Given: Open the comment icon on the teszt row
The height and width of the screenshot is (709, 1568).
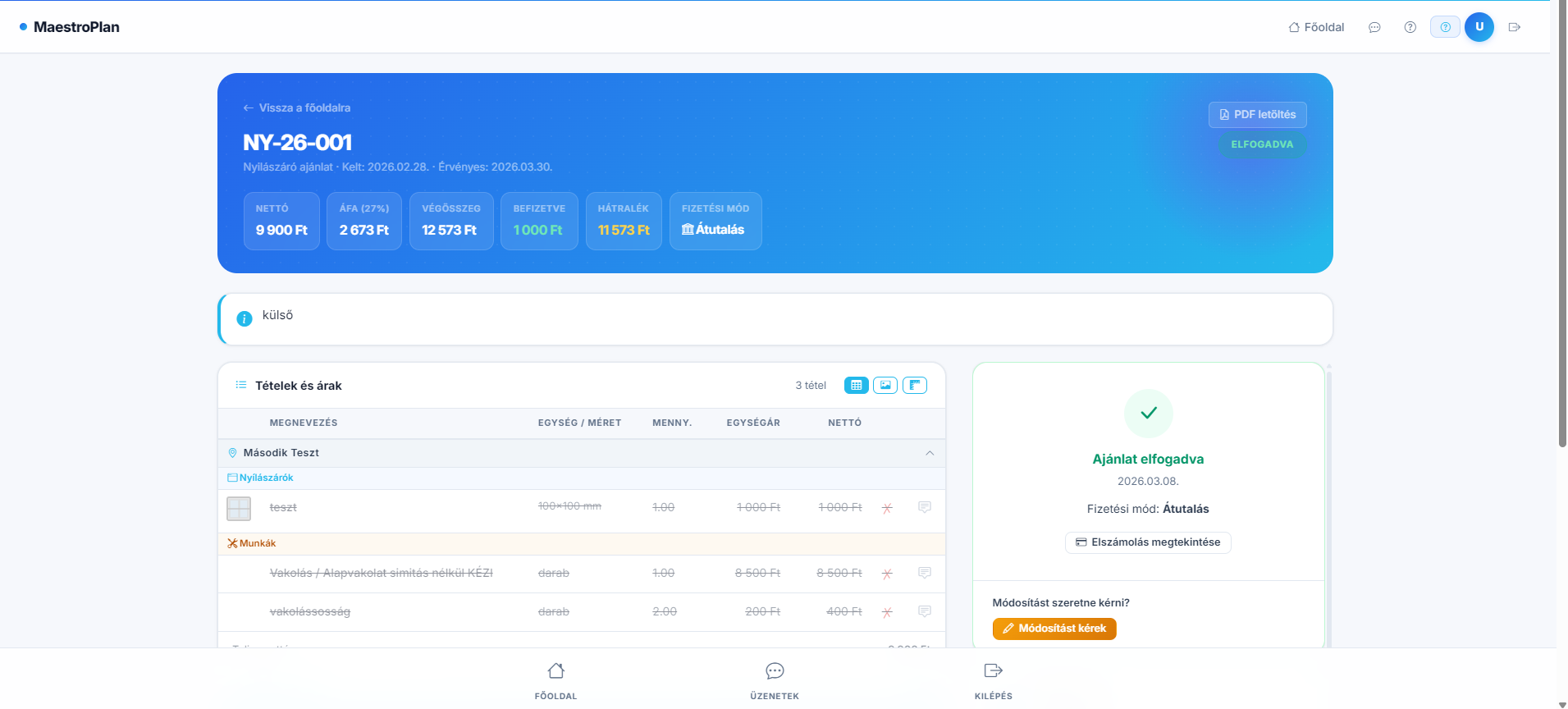Looking at the screenshot, I should (x=925, y=507).
